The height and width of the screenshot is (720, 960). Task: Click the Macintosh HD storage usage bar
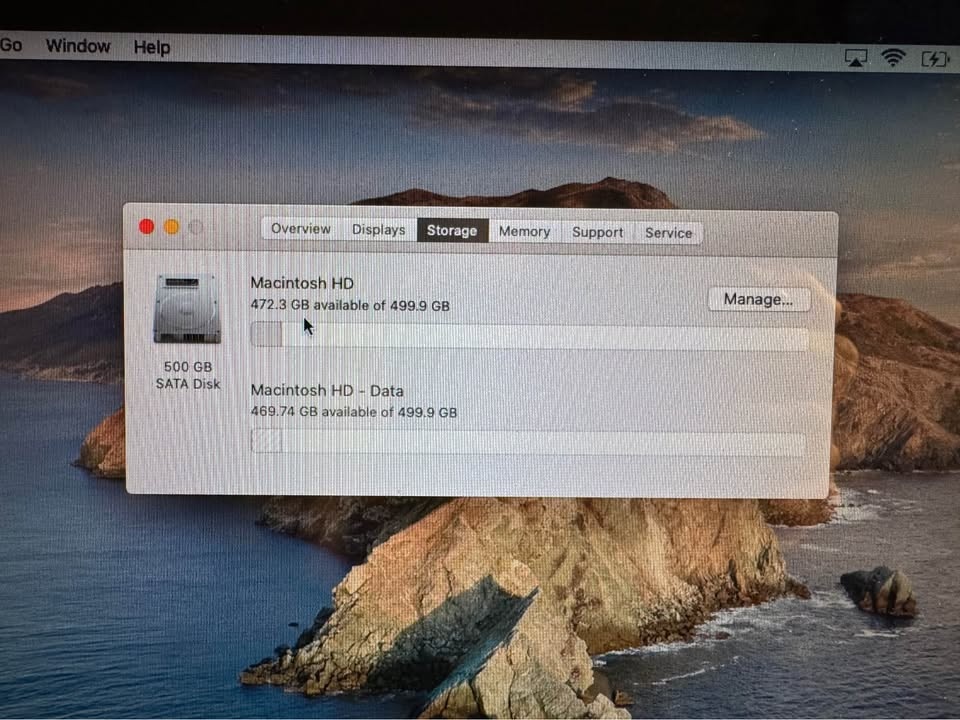529,336
